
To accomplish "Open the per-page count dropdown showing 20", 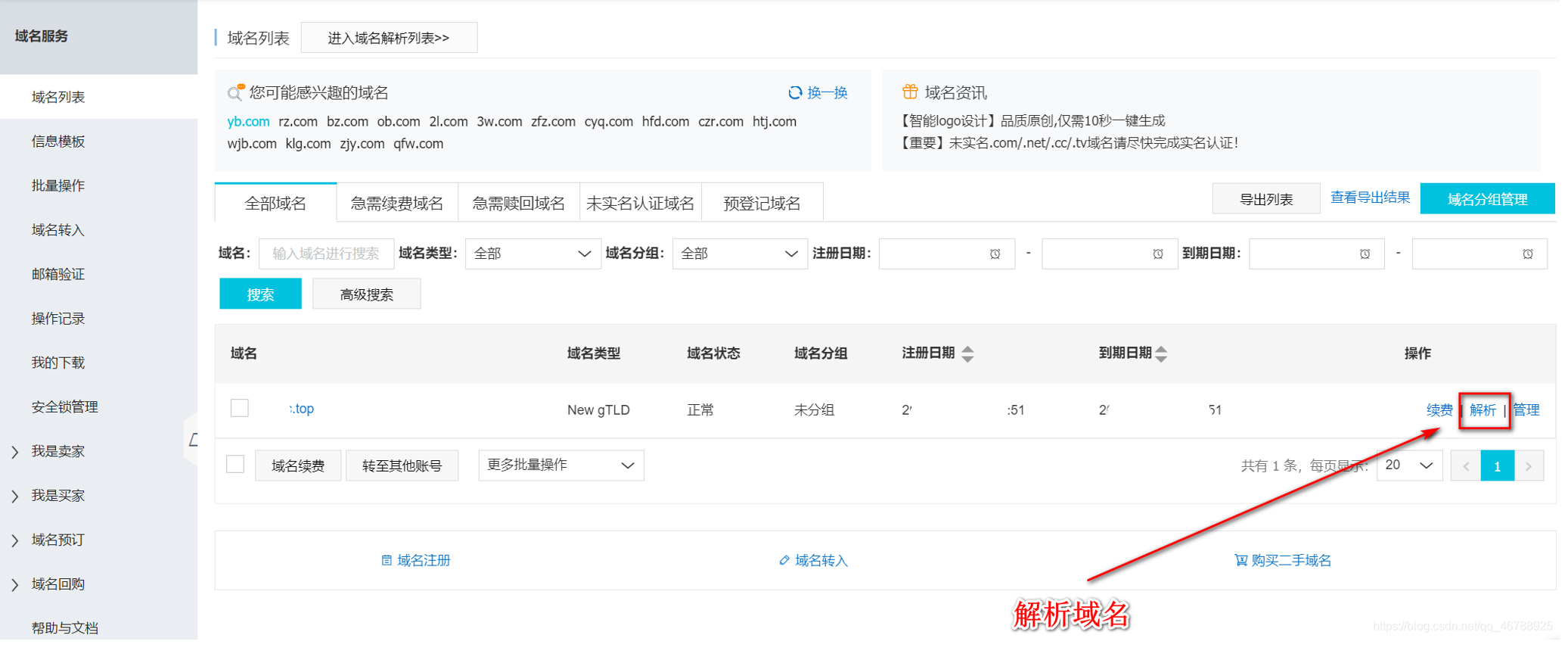I will (1409, 465).
